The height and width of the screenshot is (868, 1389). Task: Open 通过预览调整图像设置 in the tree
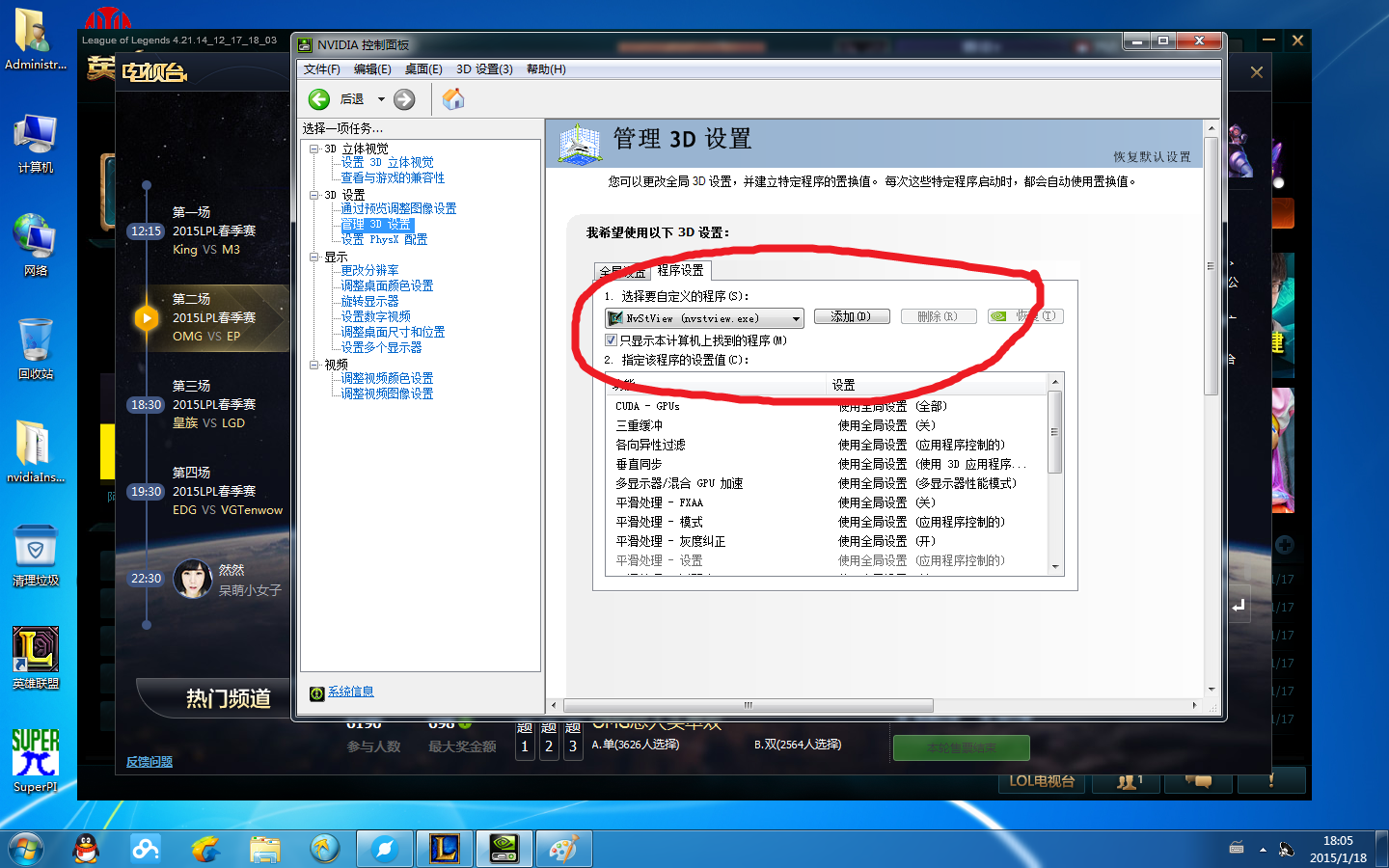tap(398, 208)
